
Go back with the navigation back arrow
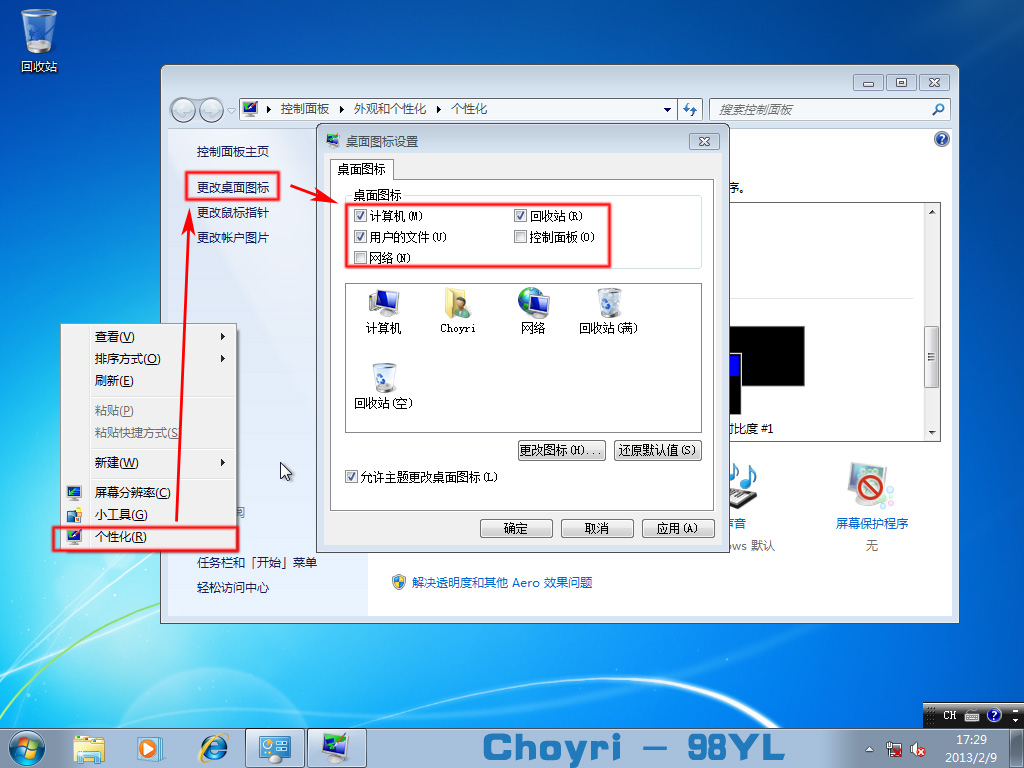point(183,110)
